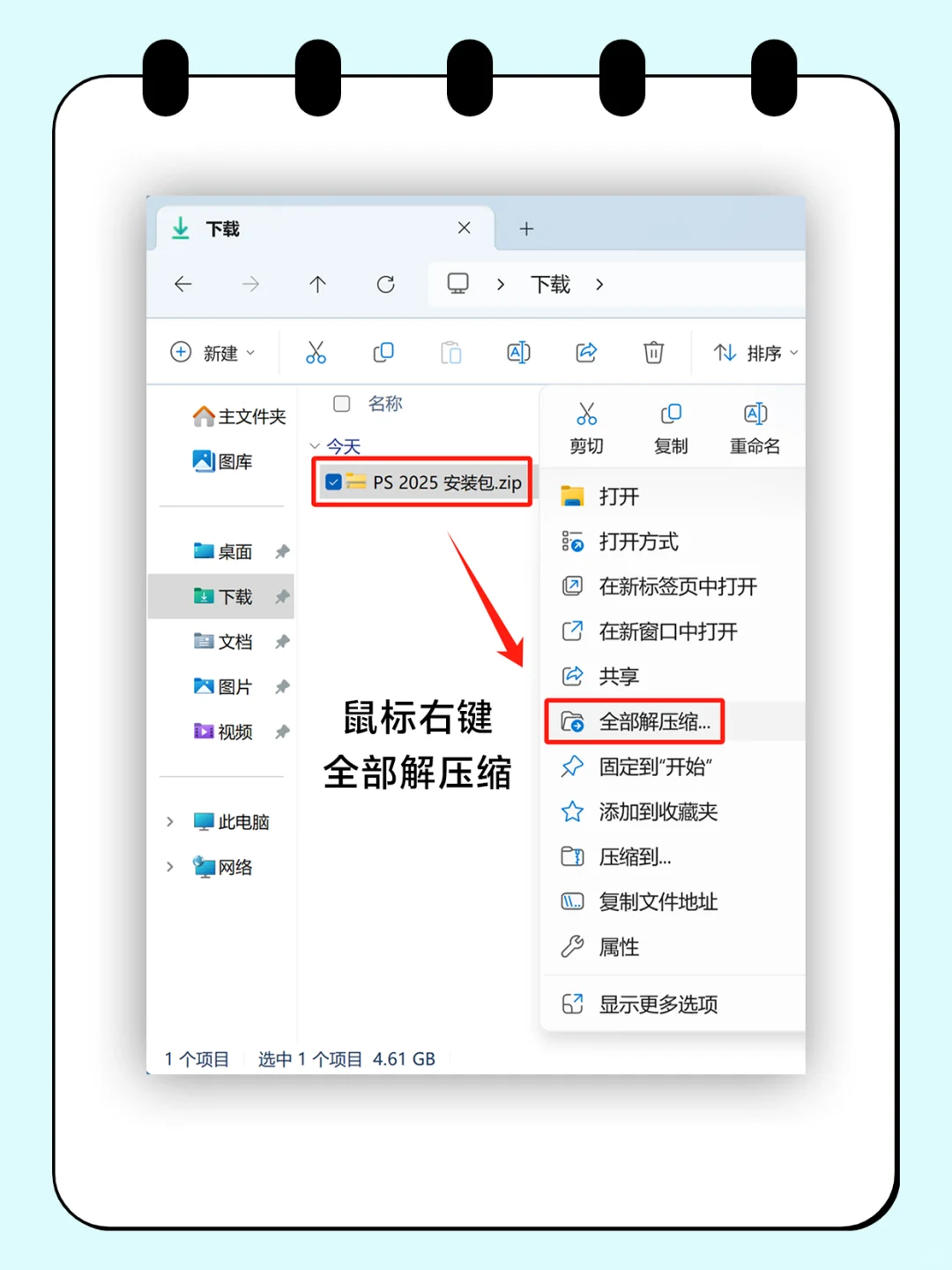The height and width of the screenshot is (1270, 952).
Task: Open 图片 in sidebar
Action: (x=223, y=686)
